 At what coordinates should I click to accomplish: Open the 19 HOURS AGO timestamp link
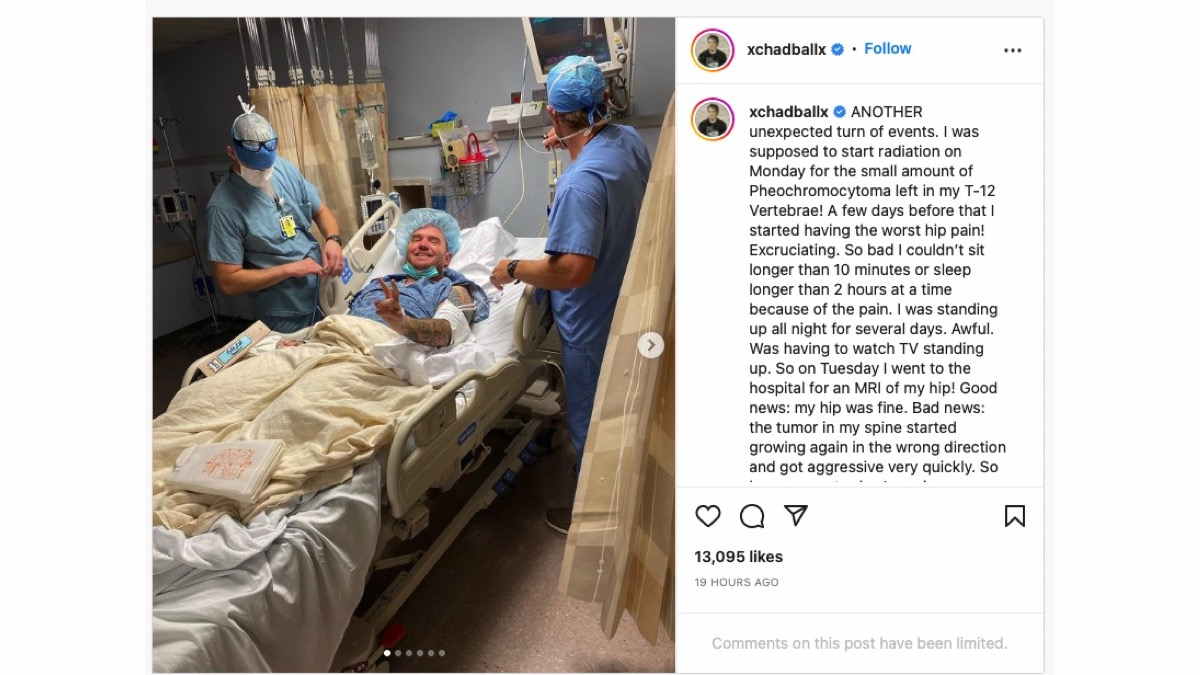pyautogui.click(x=737, y=582)
